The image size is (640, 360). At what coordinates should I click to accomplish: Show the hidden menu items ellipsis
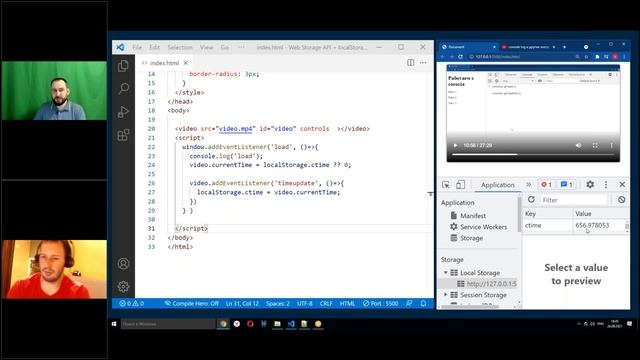pyautogui.click(x=241, y=47)
